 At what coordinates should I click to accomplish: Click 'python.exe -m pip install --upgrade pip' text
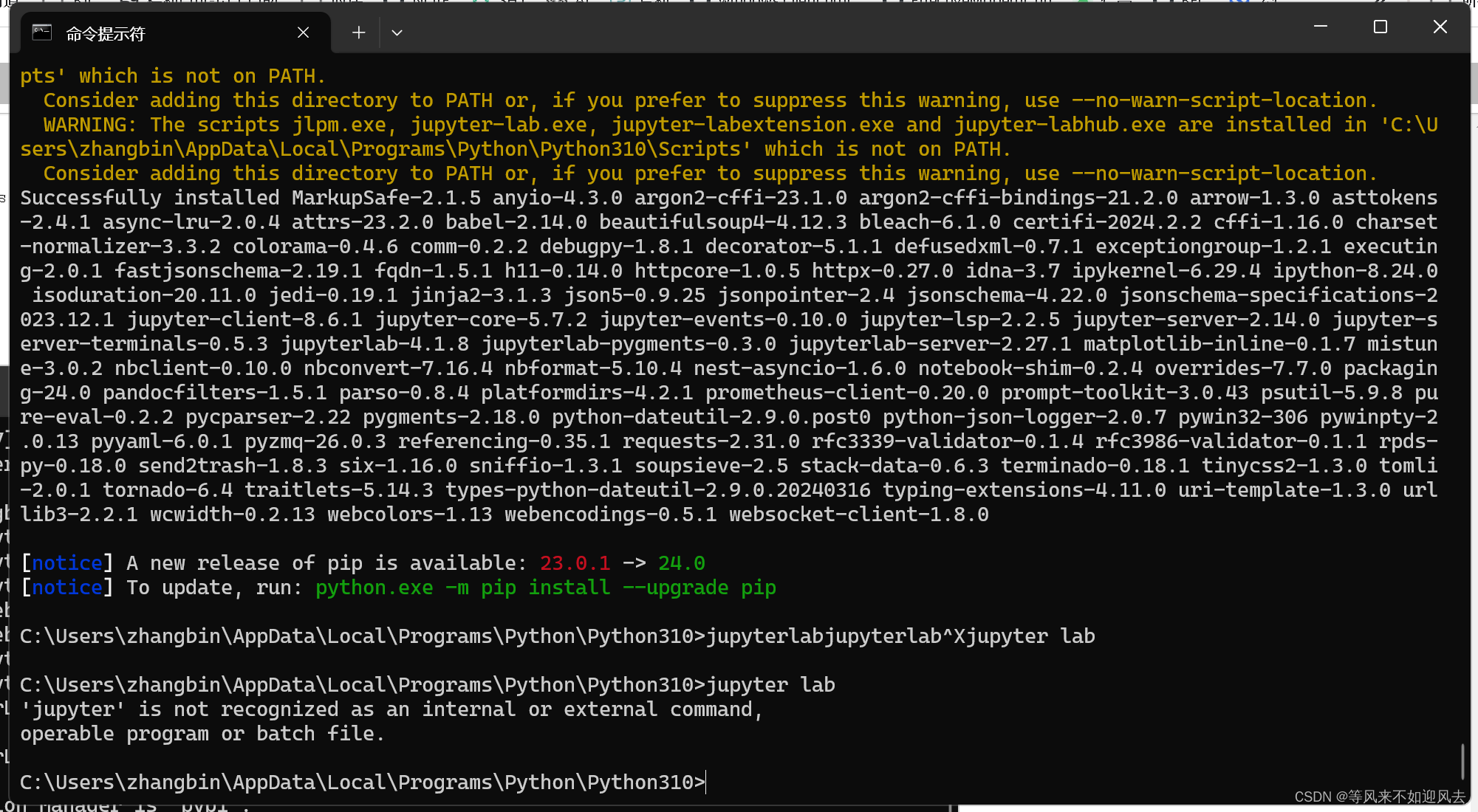click(546, 588)
